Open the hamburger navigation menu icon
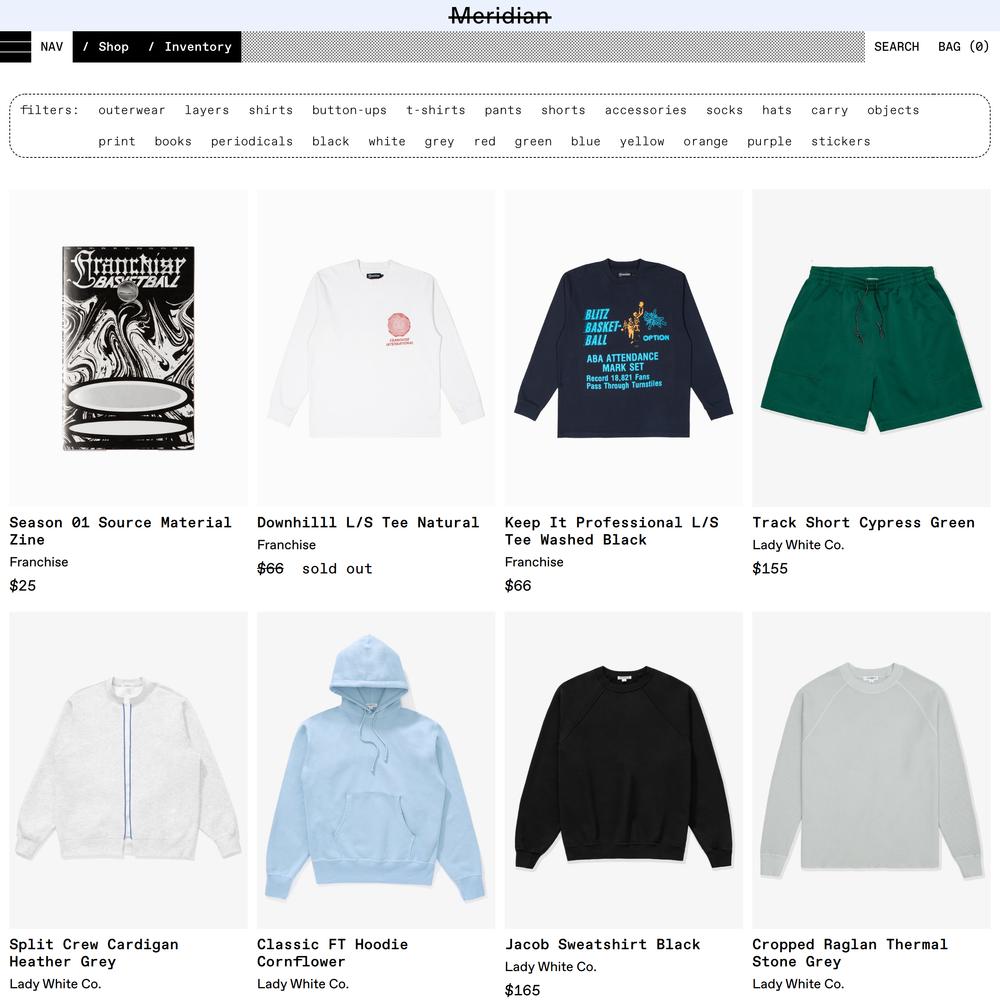The image size is (1000, 1000). click(15, 47)
